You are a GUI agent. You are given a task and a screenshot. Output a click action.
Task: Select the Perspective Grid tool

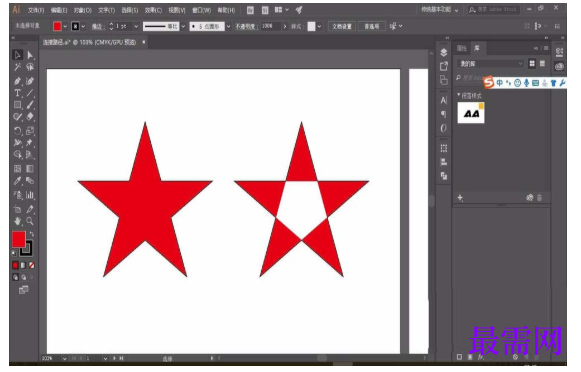coord(30,155)
